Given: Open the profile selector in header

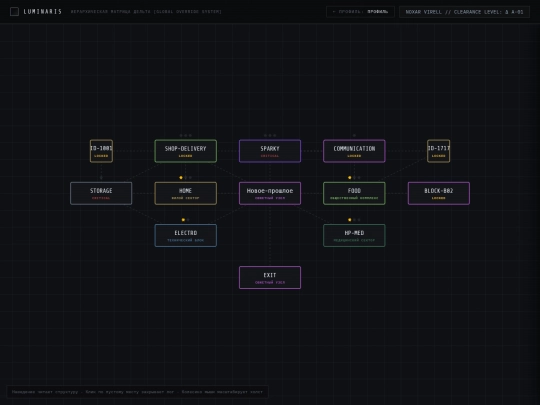Looking at the screenshot, I should click(360, 12).
